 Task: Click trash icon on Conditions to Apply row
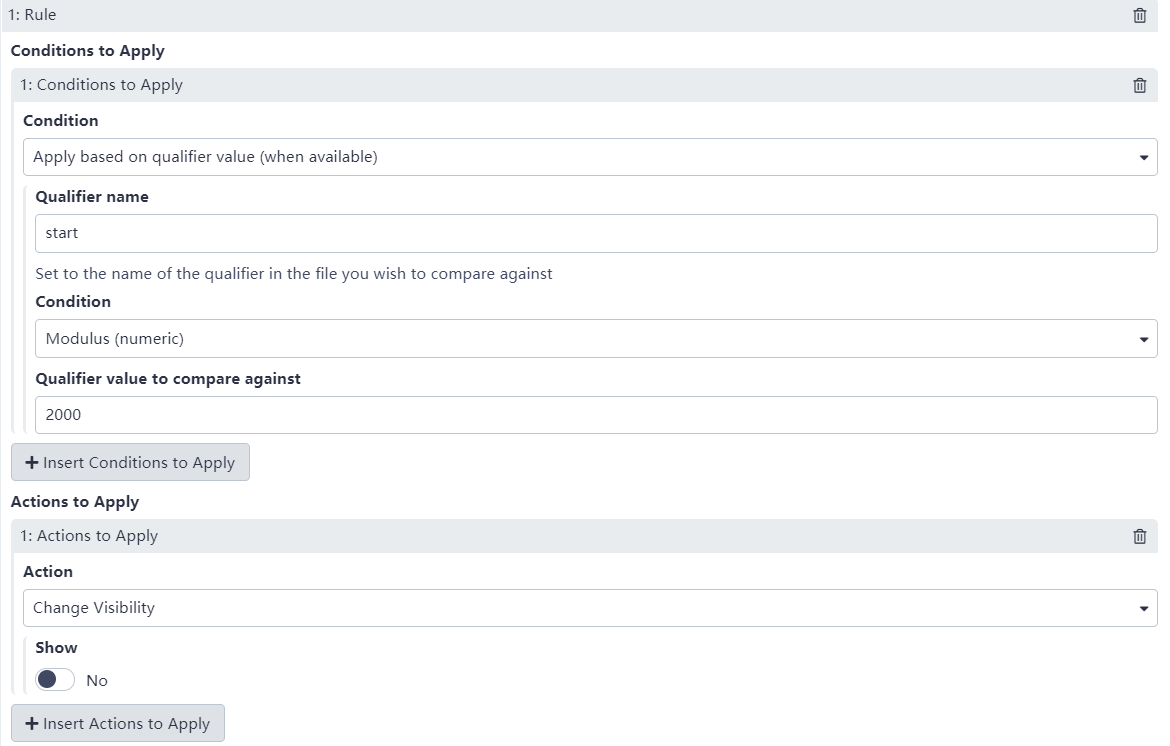coord(1139,85)
